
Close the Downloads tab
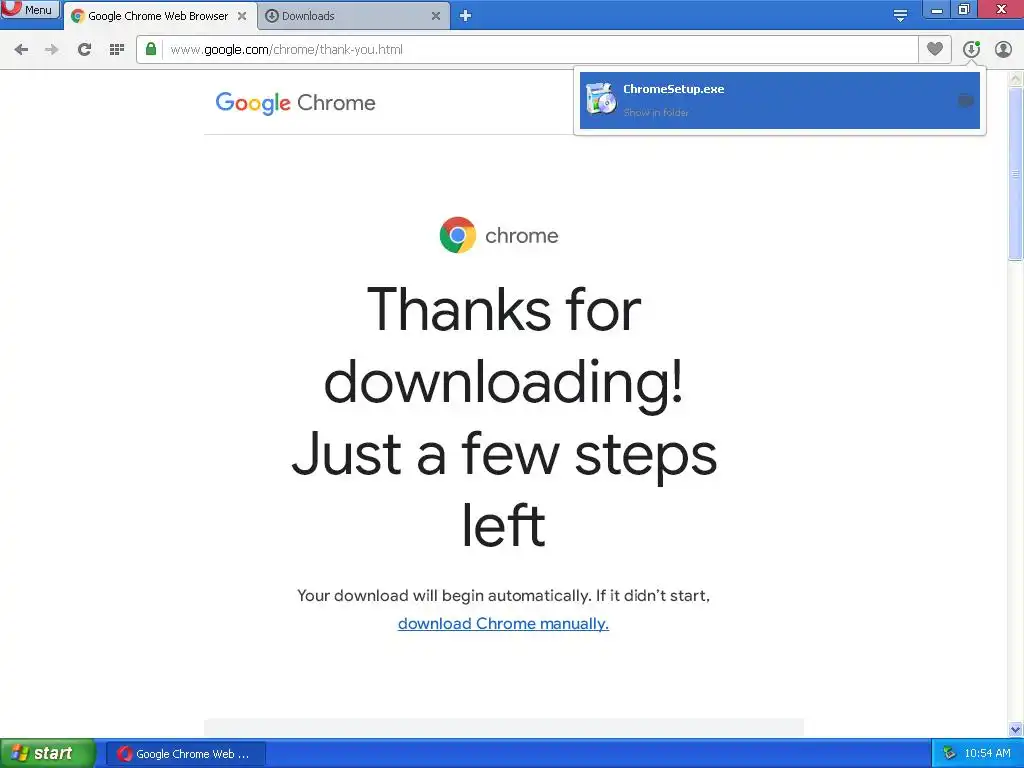[x=436, y=16]
